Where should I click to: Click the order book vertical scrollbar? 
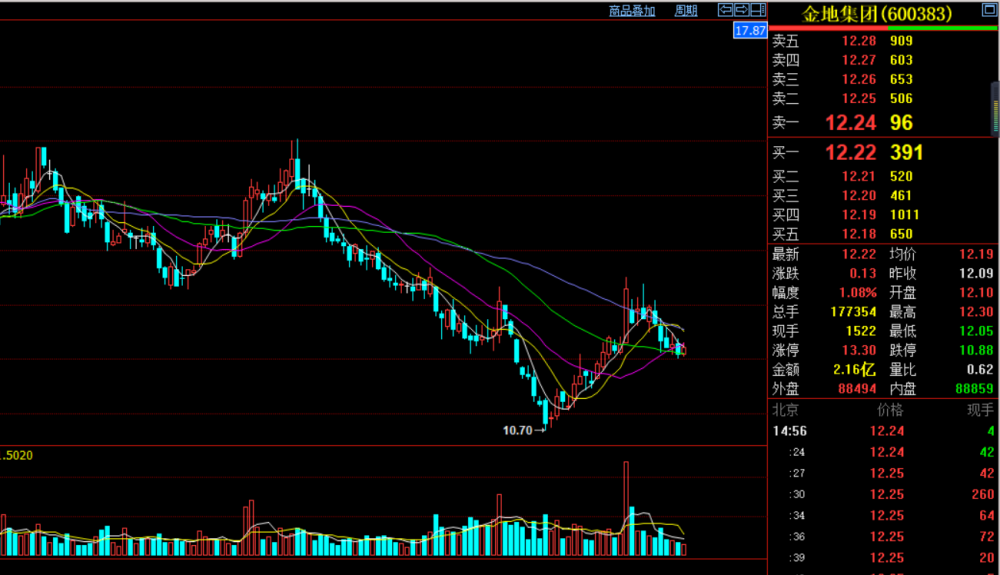click(996, 108)
